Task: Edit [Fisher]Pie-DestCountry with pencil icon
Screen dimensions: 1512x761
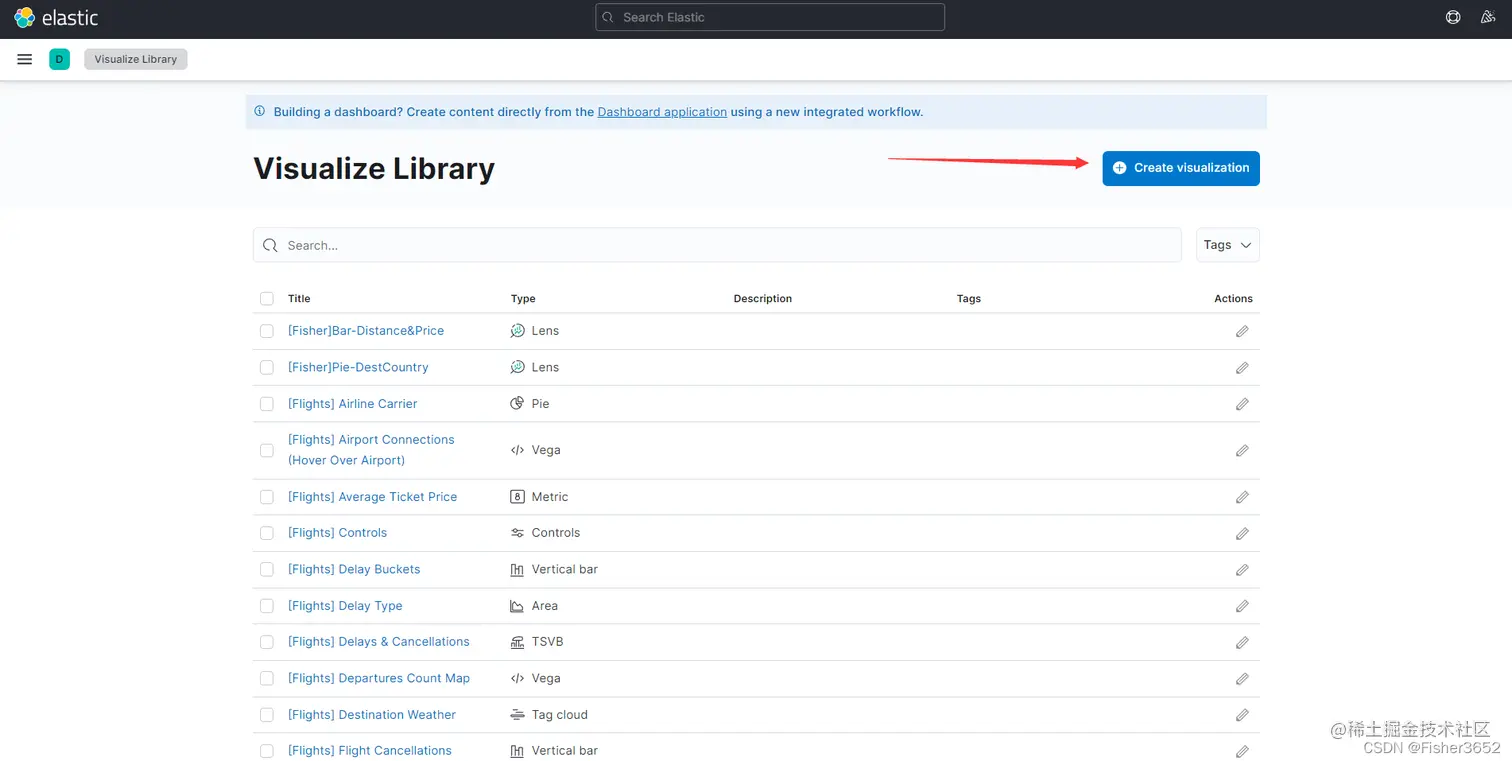Action: [1242, 368]
